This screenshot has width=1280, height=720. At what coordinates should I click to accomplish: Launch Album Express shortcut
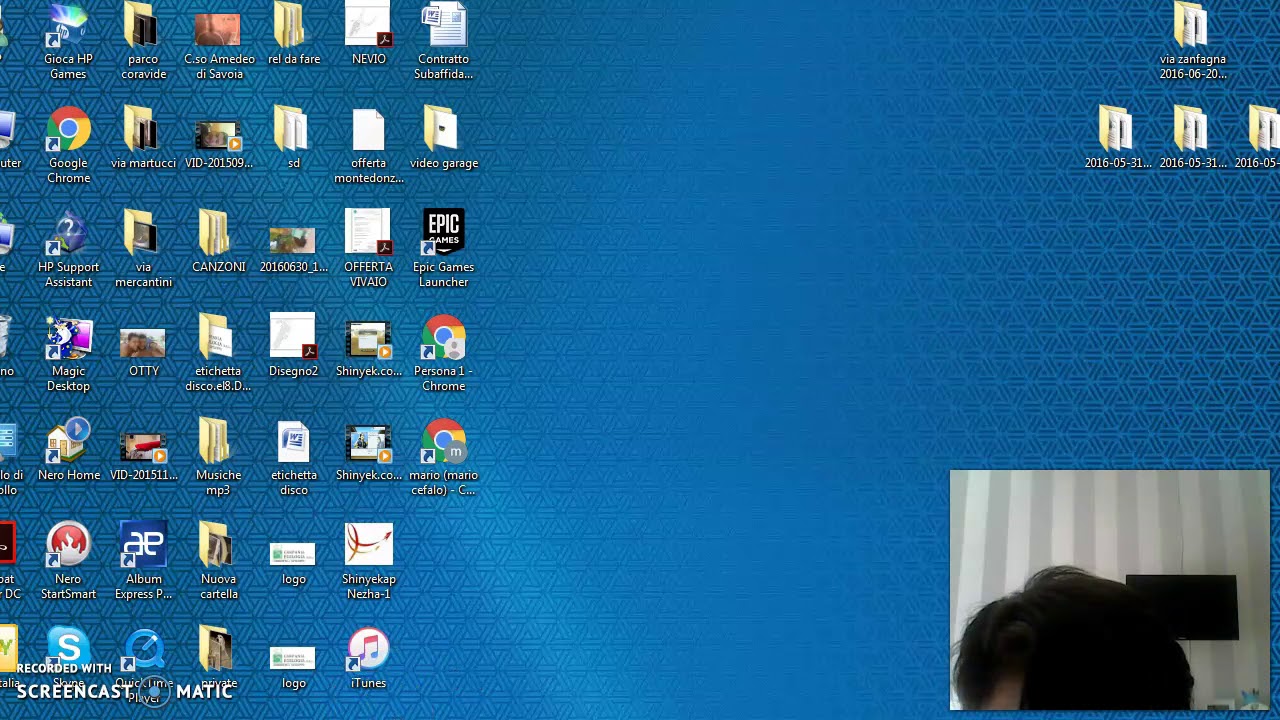(143, 561)
